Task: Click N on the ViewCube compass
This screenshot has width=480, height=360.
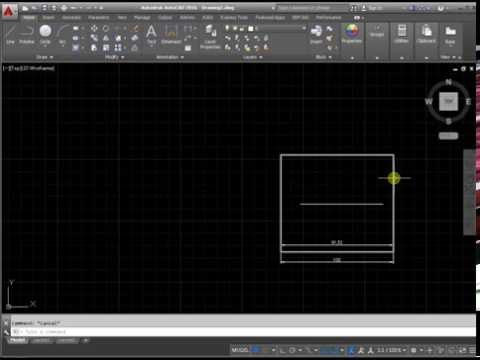Action: pyautogui.click(x=449, y=82)
